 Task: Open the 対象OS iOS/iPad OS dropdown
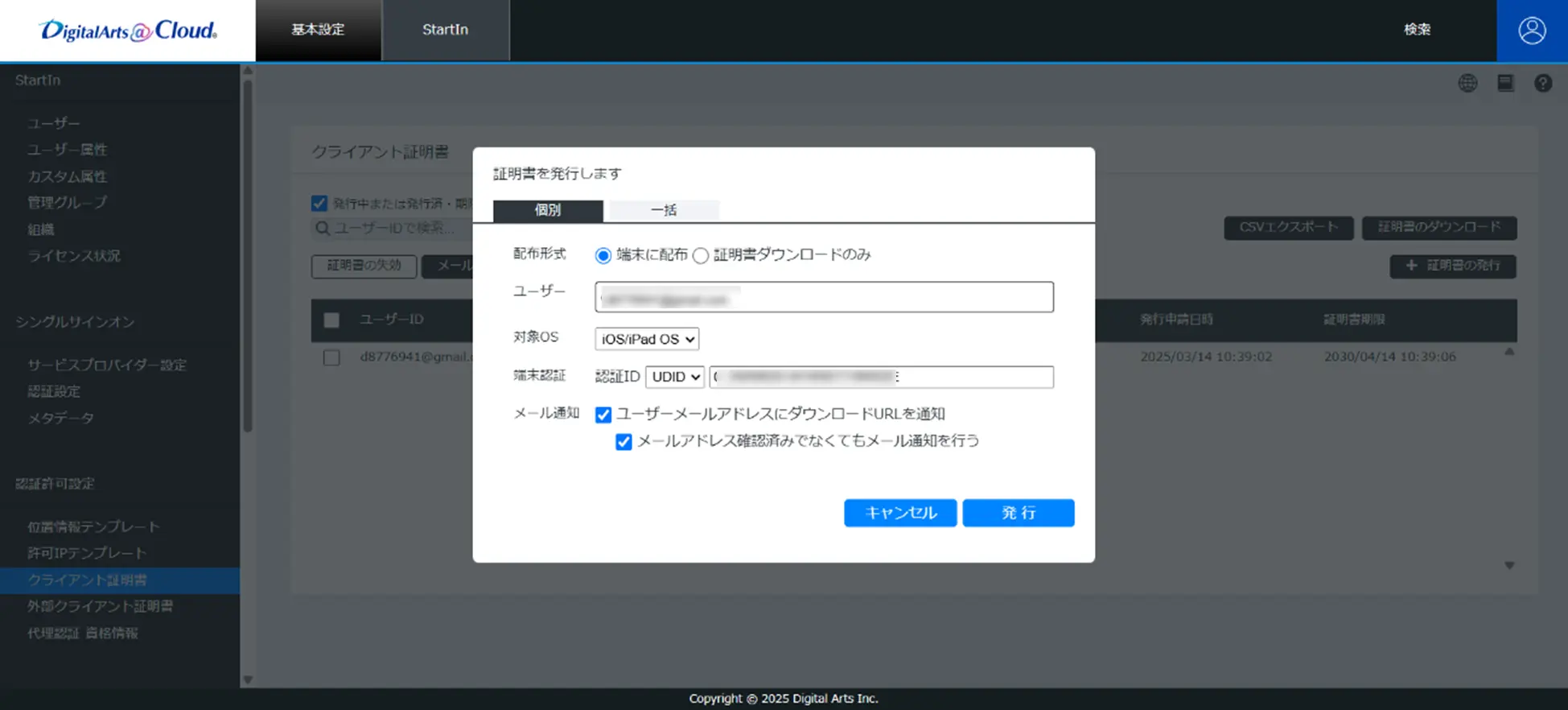tap(647, 339)
